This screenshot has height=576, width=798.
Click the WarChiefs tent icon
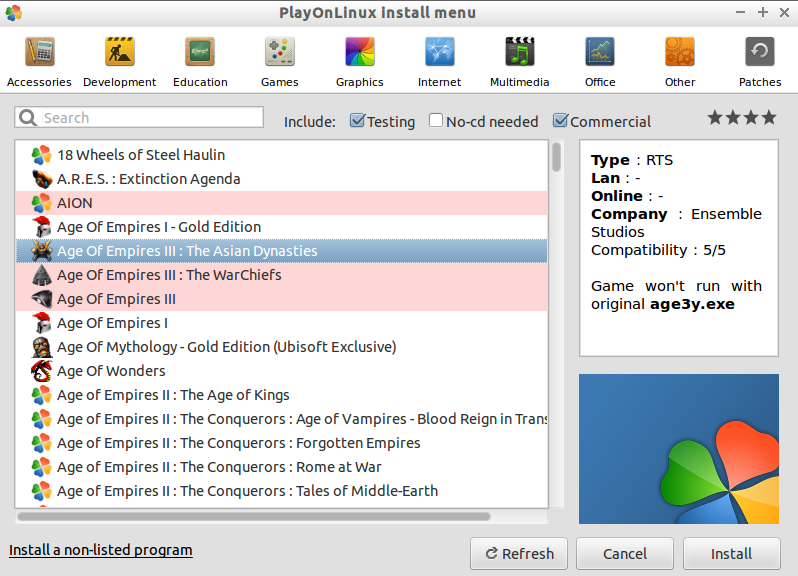[42, 275]
